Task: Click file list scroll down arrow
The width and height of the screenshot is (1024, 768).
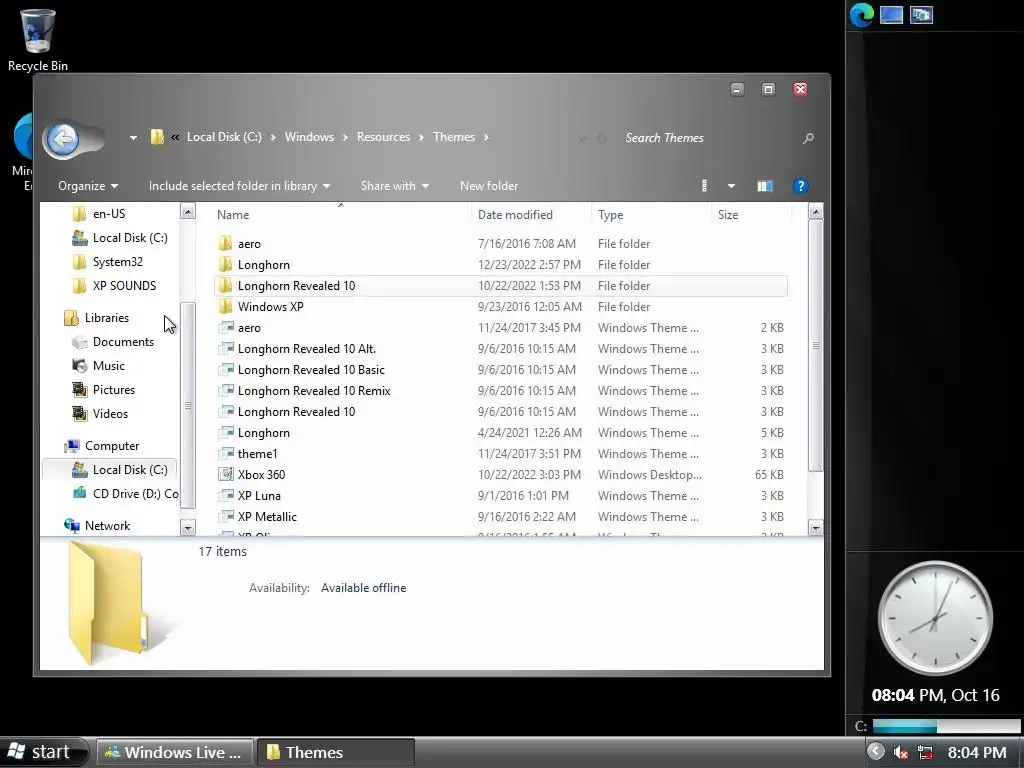Action: tap(816, 528)
